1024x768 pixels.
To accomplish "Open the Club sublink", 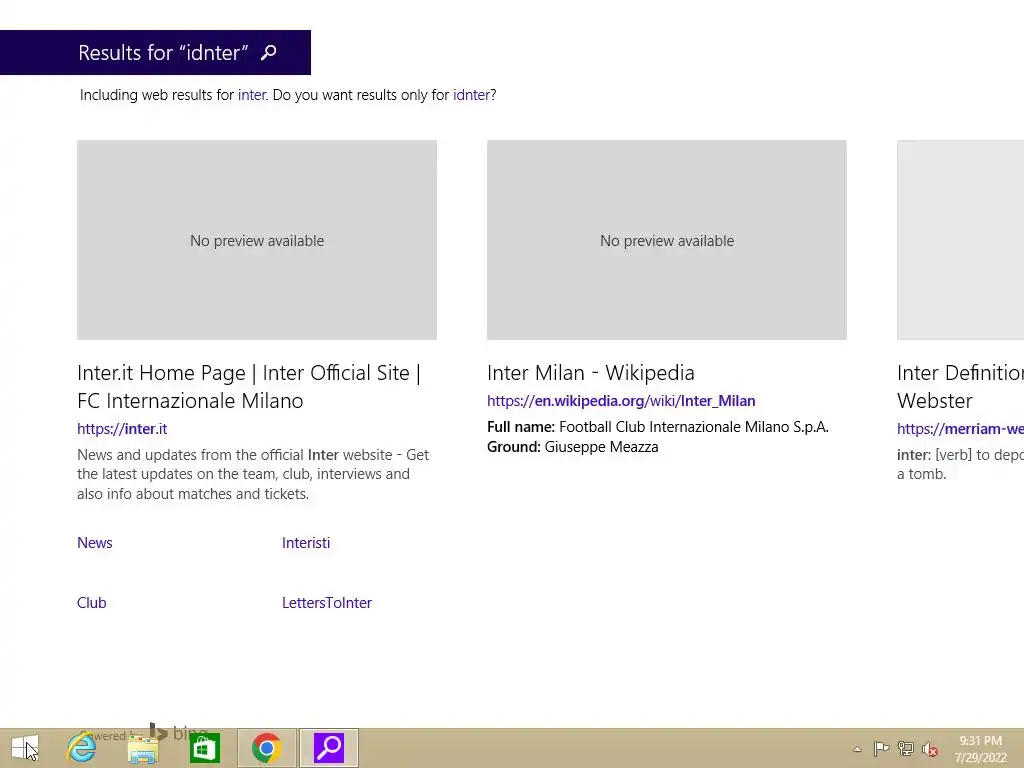I will click(91, 603).
